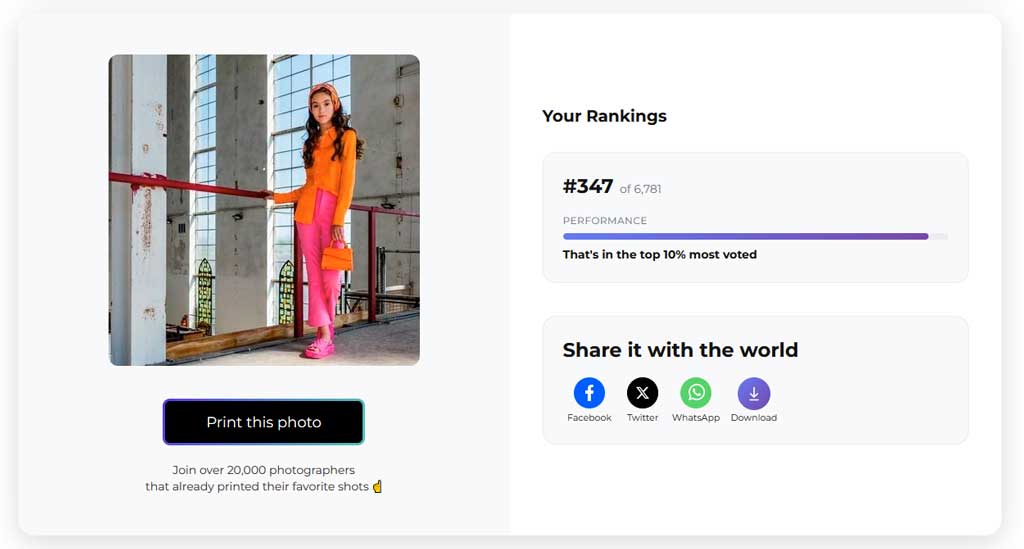The height and width of the screenshot is (549, 1024).
Task: Click the PERFORMANCE label
Action: [605, 221]
